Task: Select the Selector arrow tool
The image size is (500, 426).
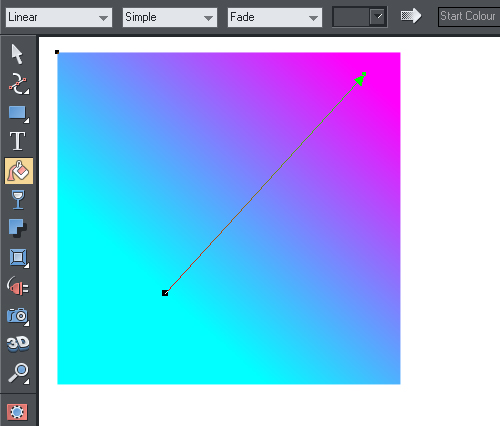Action: coord(17,54)
